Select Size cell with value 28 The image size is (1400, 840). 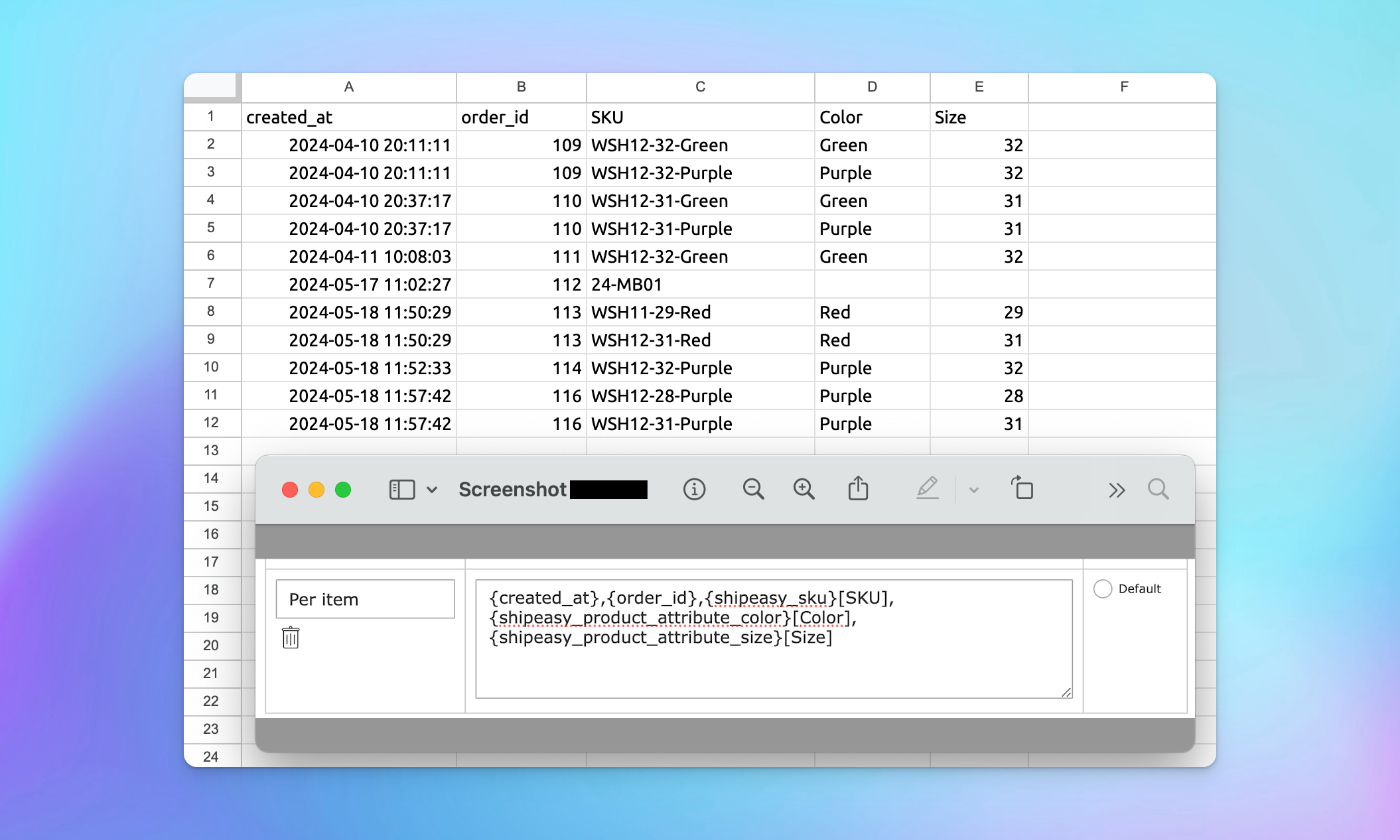tap(979, 395)
